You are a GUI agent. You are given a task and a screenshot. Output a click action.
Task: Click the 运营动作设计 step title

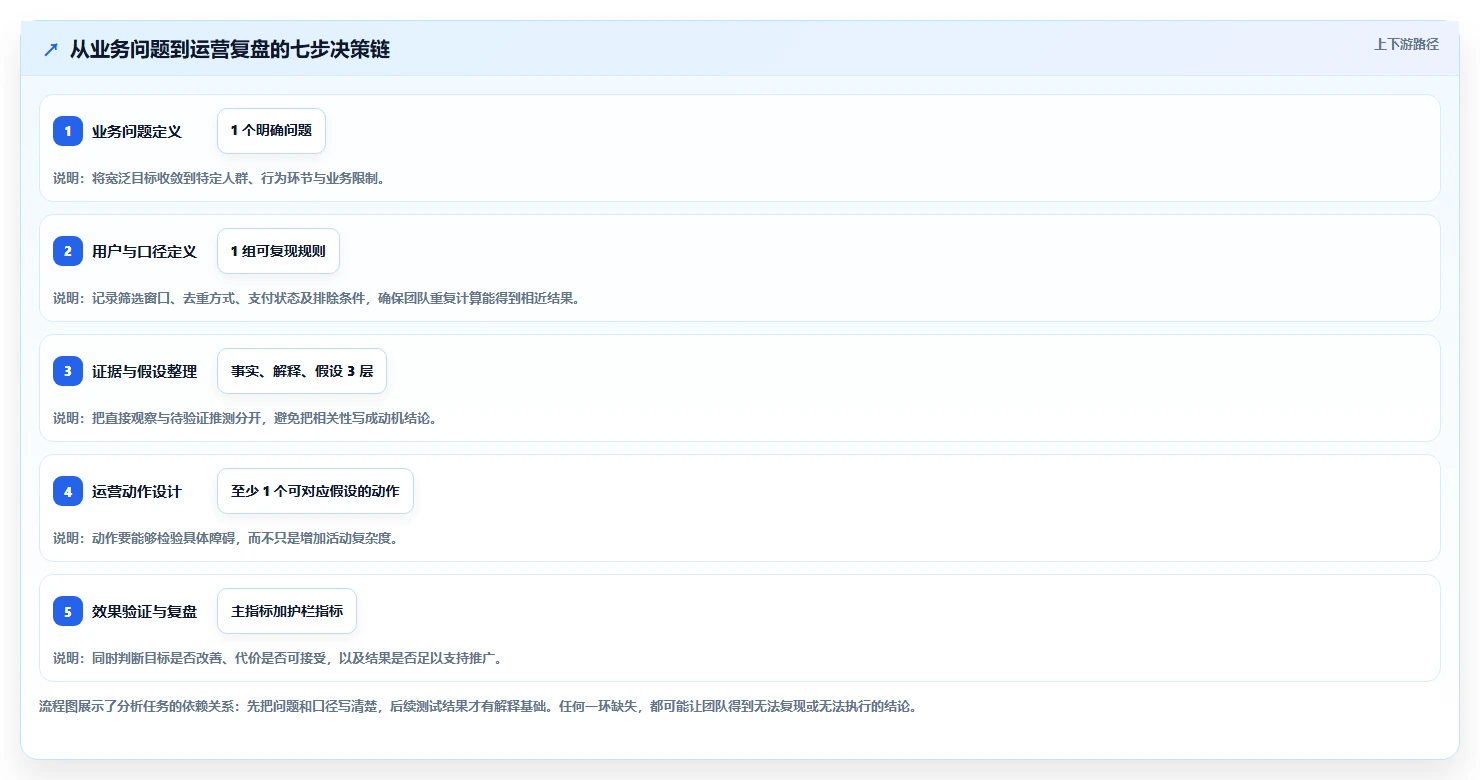point(137,491)
